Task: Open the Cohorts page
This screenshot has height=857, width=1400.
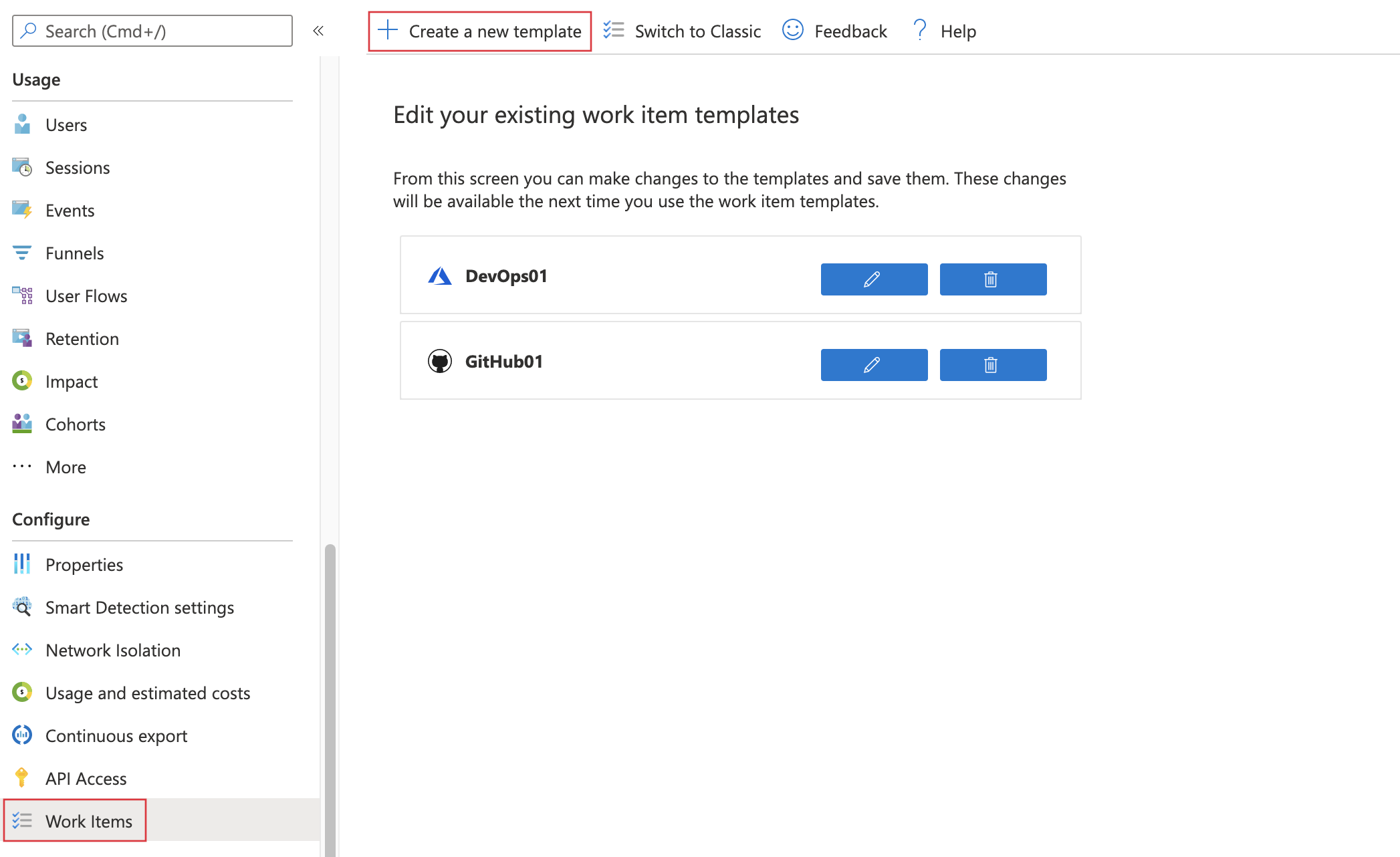Action: pyautogui.click(x=75, y=424)
